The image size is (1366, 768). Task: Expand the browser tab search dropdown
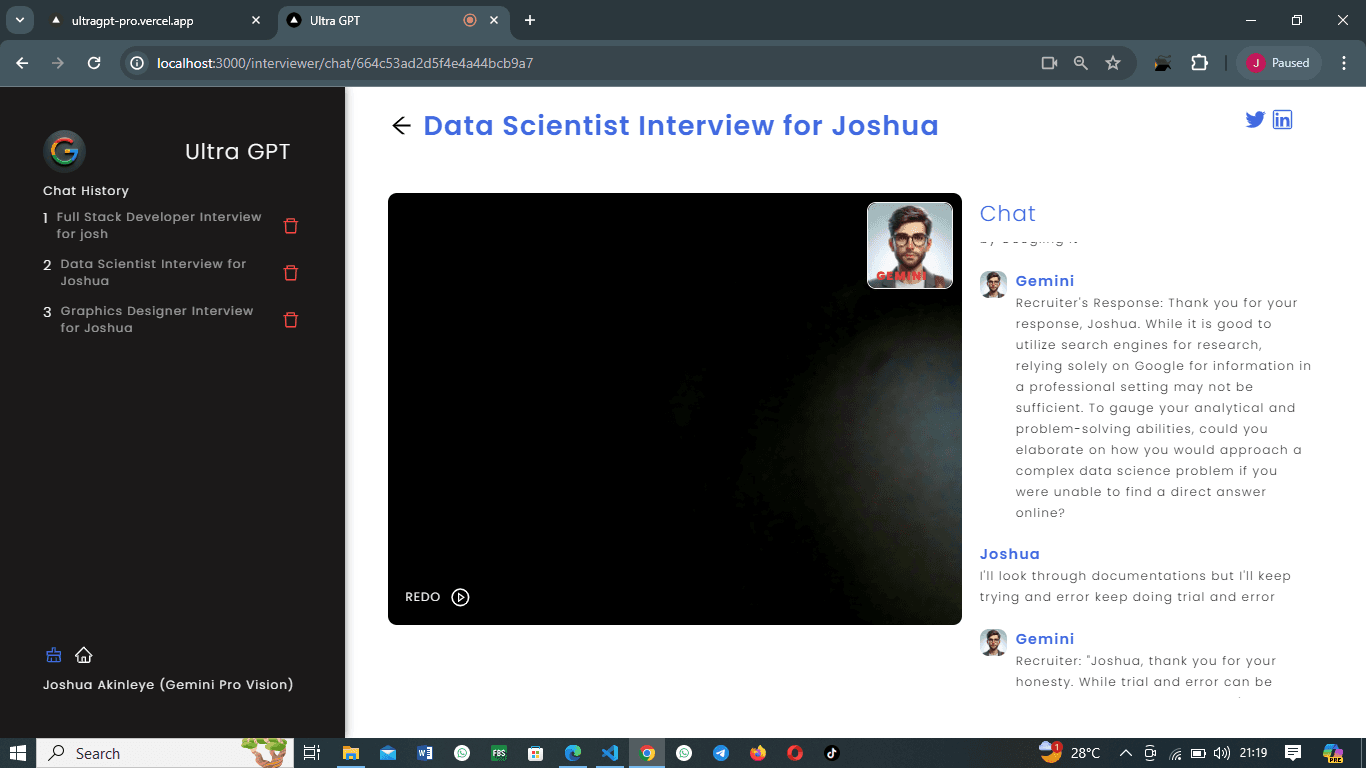pyautogui.click(x=18, y=20)
